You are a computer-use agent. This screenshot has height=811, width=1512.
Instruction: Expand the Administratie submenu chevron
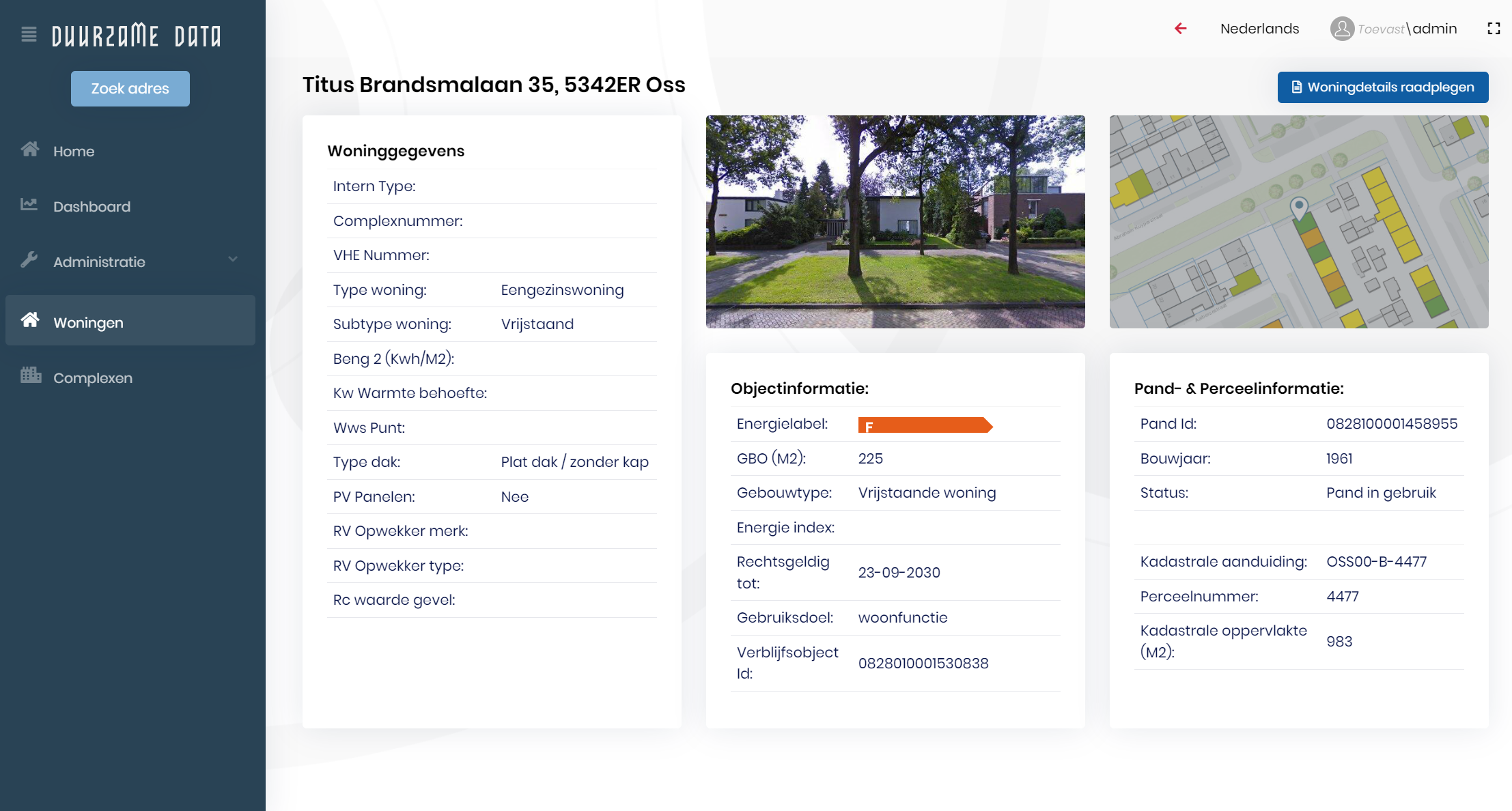tap(233, 260)
